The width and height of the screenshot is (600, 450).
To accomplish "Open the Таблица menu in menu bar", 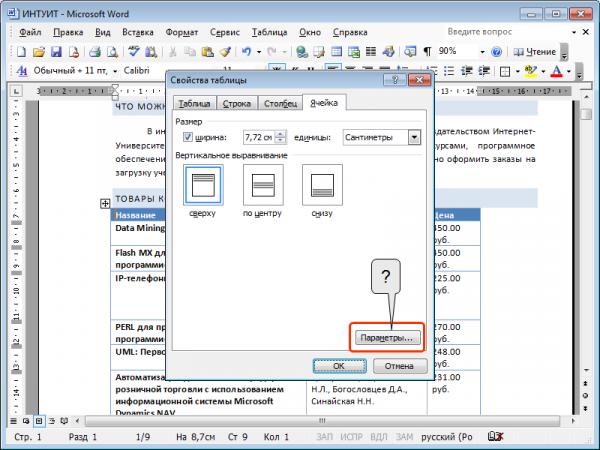I will (x=269, y=33).
